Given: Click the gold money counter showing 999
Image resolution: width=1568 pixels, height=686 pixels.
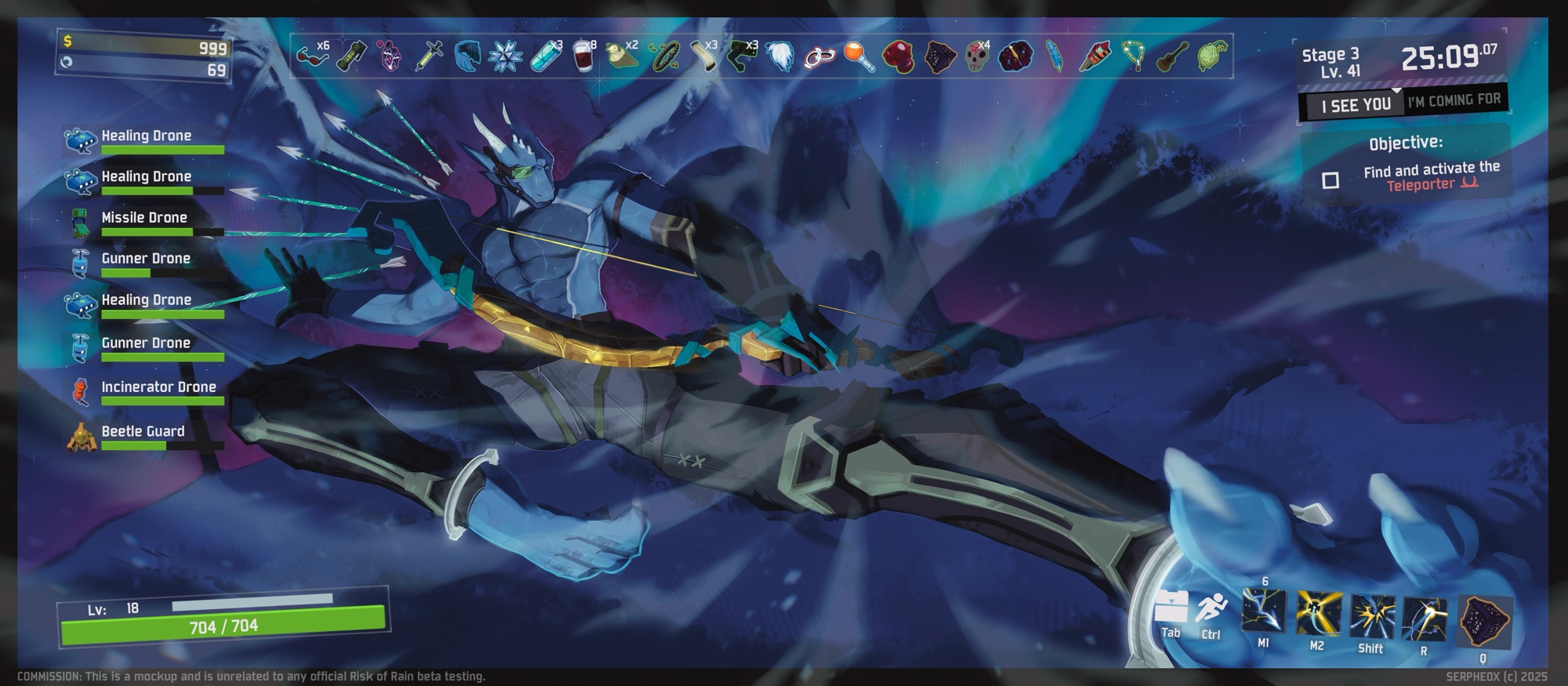Looking at the screenshot, I should pyautogui.click(x=145, y=46).
